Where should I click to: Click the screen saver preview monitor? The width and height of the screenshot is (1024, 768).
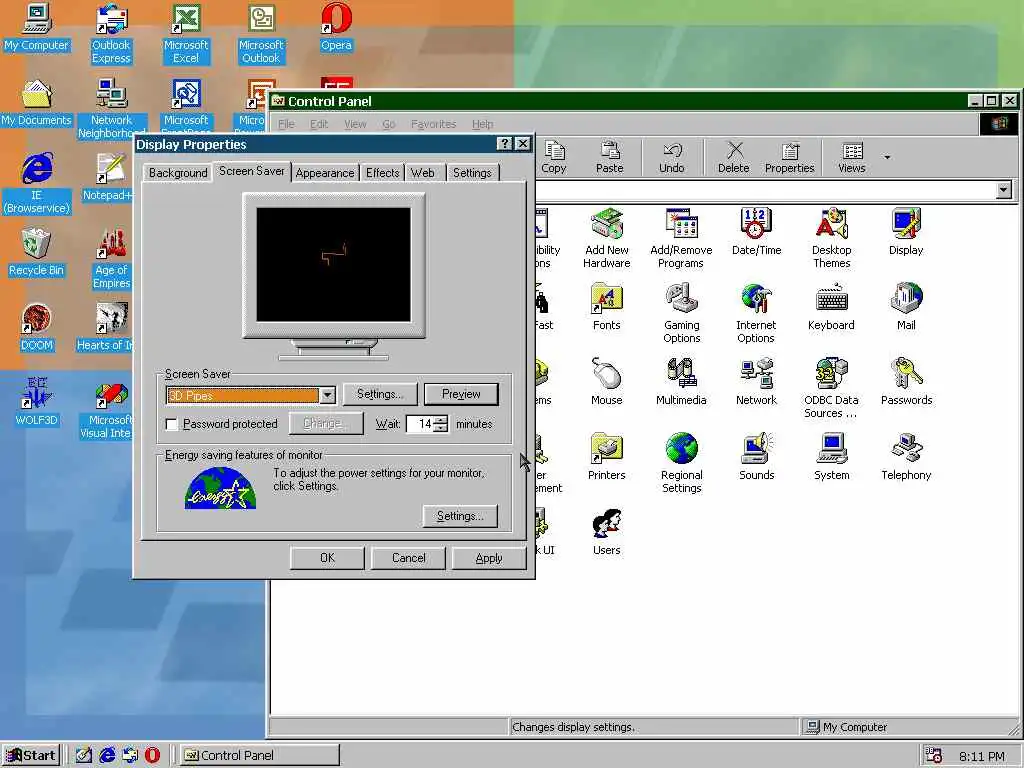[x=334, y=264]
